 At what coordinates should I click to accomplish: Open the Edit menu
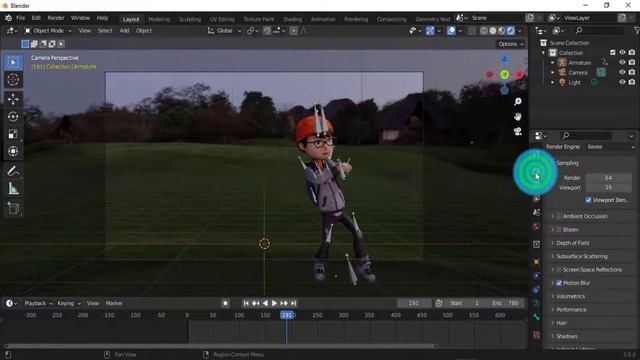click(36, 18)
